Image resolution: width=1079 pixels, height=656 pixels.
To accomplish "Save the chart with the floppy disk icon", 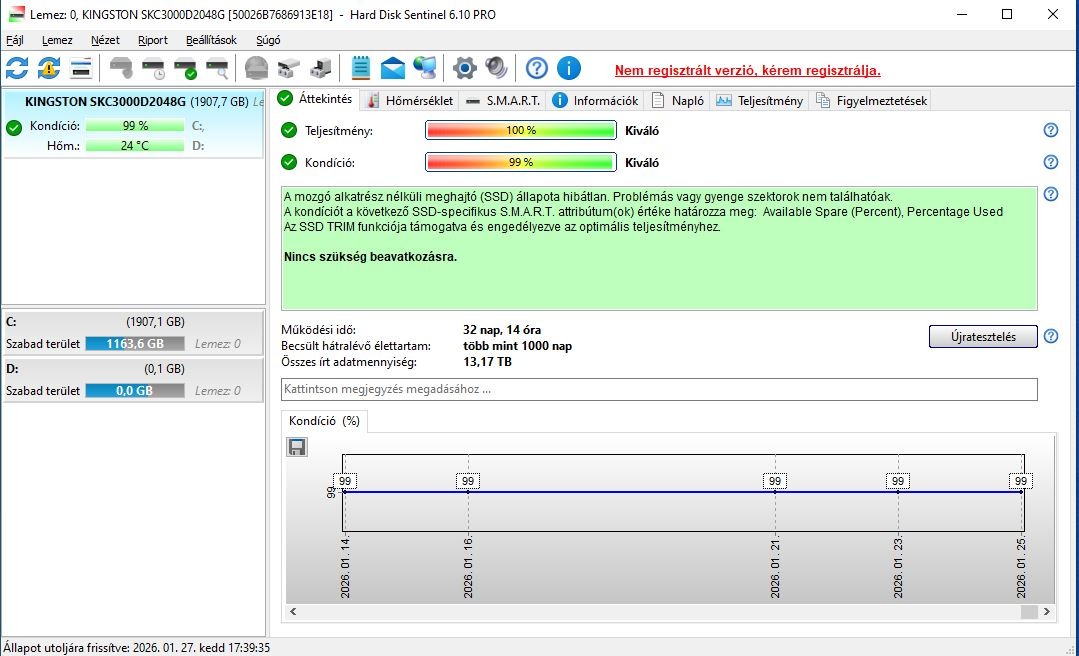I will [x=297, y=447].
